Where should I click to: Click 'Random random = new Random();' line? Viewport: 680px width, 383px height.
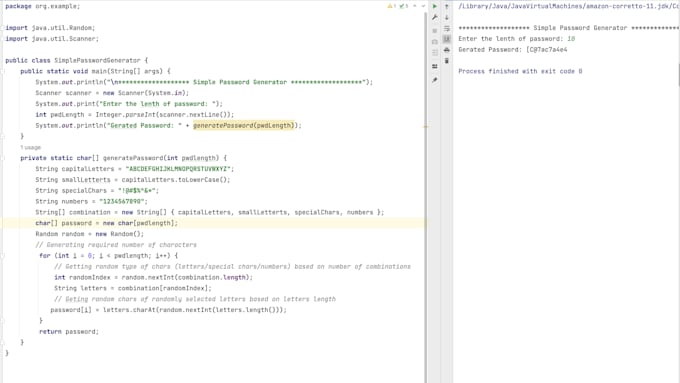(90, 234)
